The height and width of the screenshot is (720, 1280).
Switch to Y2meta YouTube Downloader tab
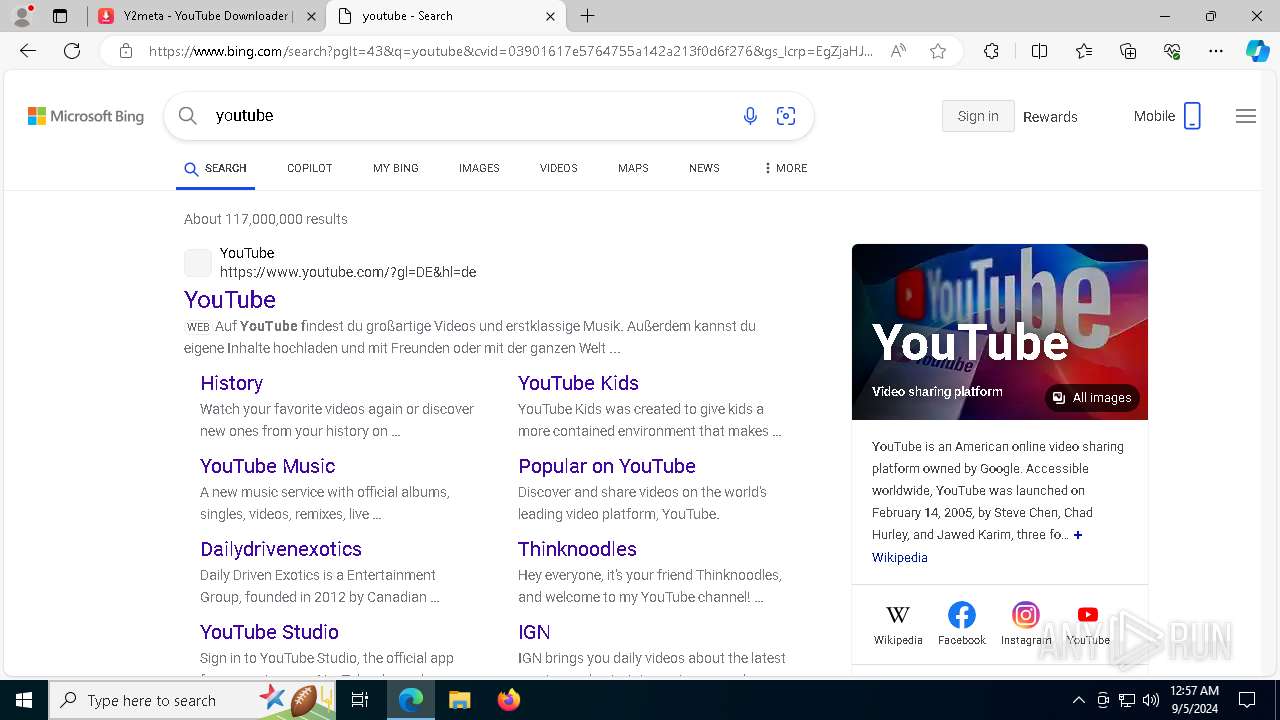[206, 16]
